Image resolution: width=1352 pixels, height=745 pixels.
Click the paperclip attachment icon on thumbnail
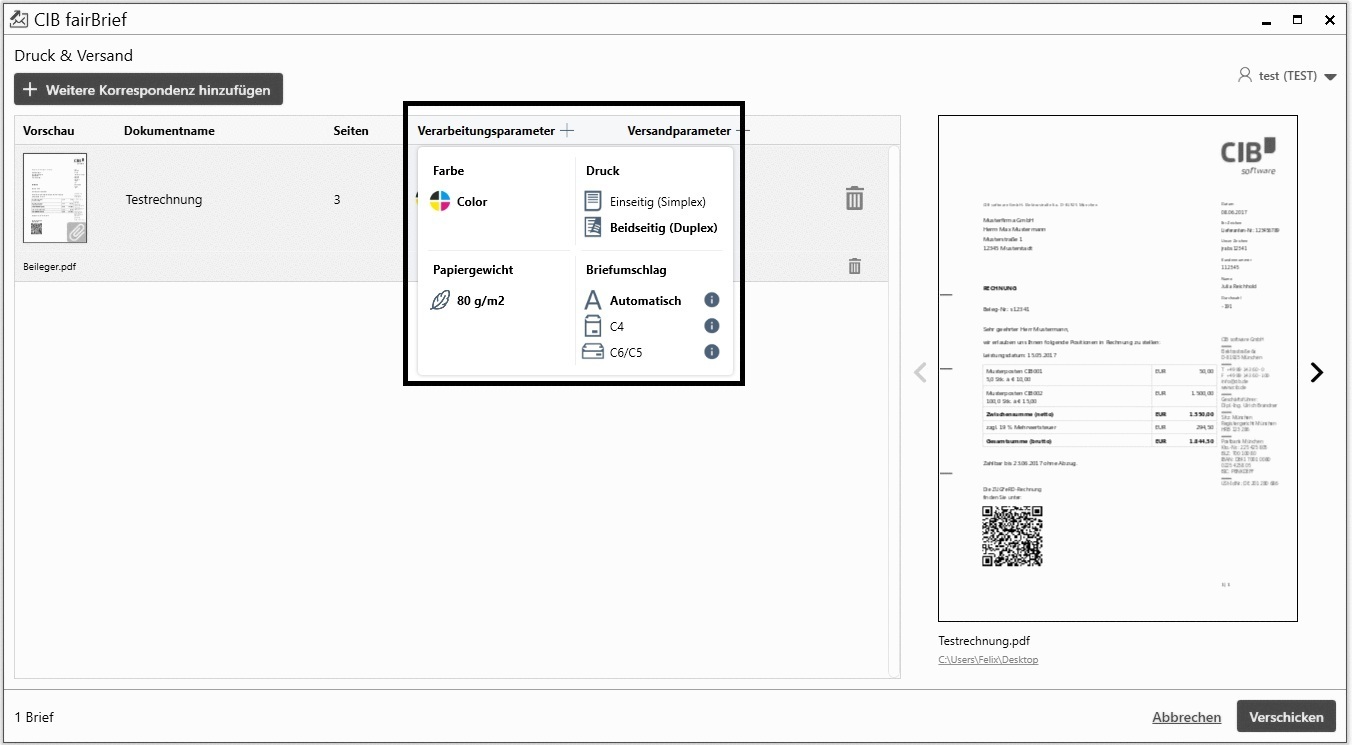(x=77, y=233)
